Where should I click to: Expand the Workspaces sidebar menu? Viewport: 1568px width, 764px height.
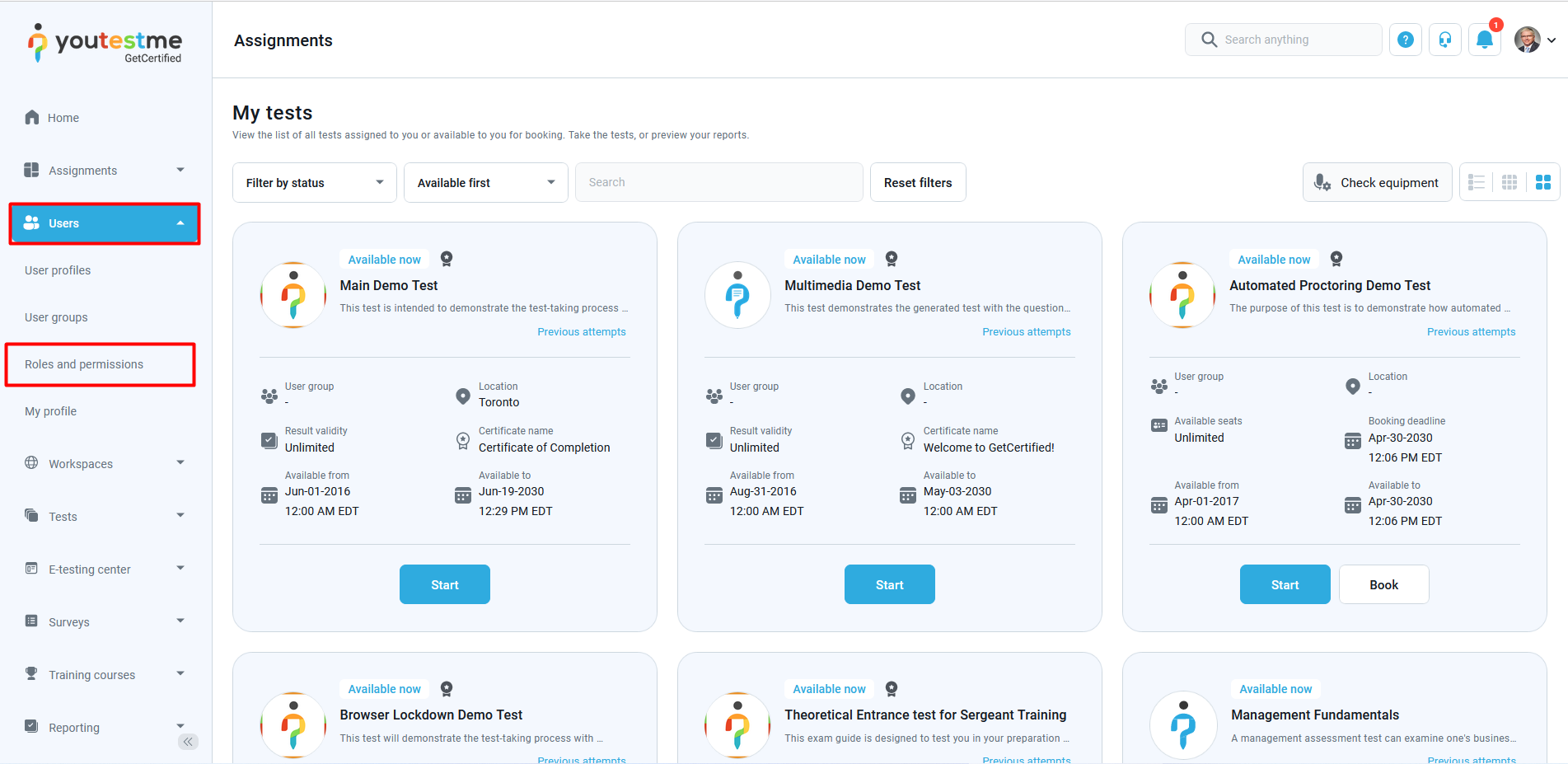pos(105,463)
